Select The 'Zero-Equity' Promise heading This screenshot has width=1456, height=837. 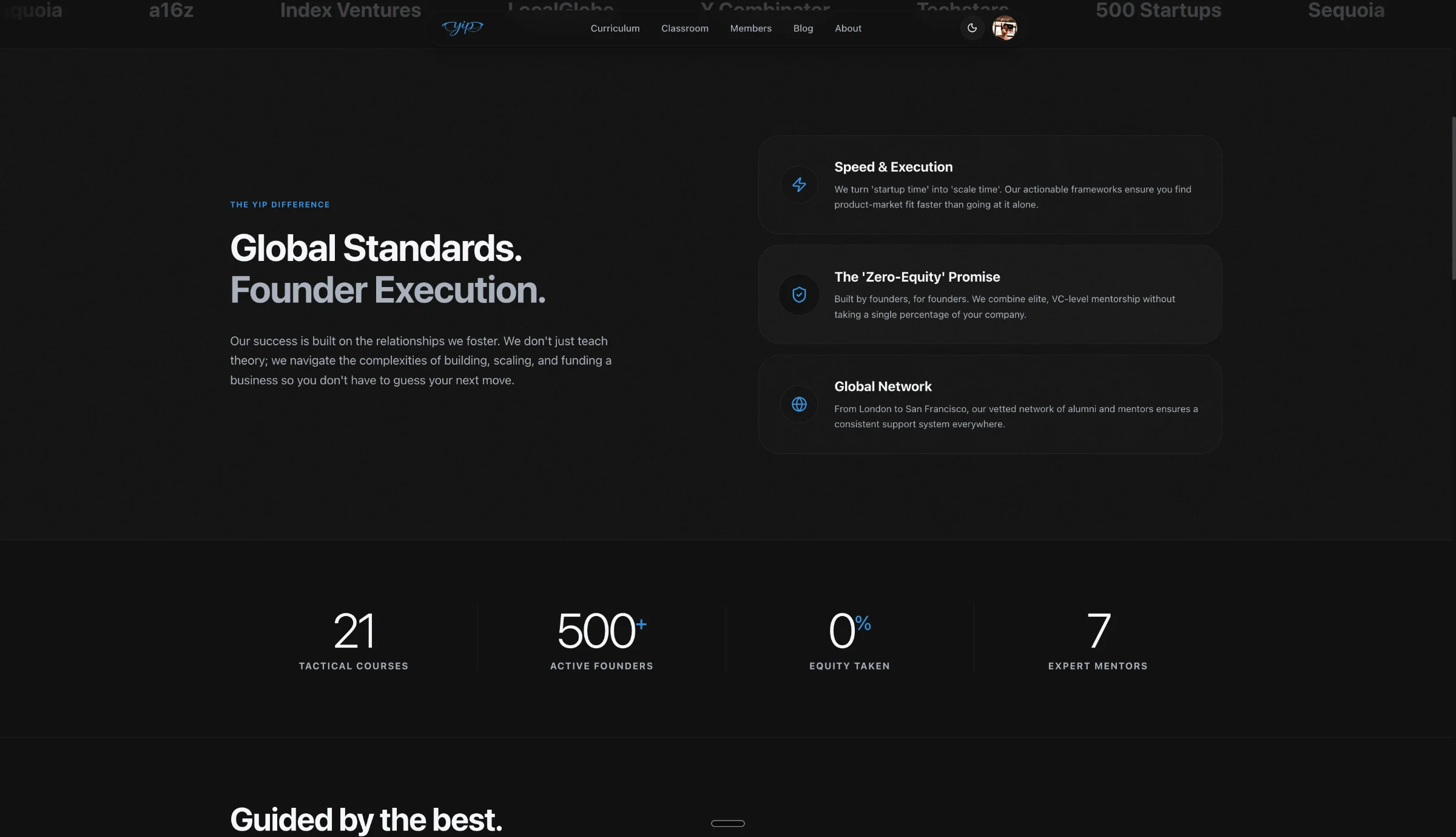click(917, 277)
